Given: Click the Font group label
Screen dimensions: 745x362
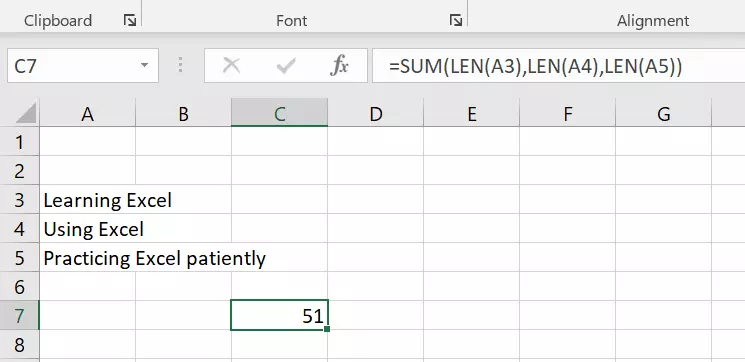Looking at the screenshot, I should click(x=292, y=20).
